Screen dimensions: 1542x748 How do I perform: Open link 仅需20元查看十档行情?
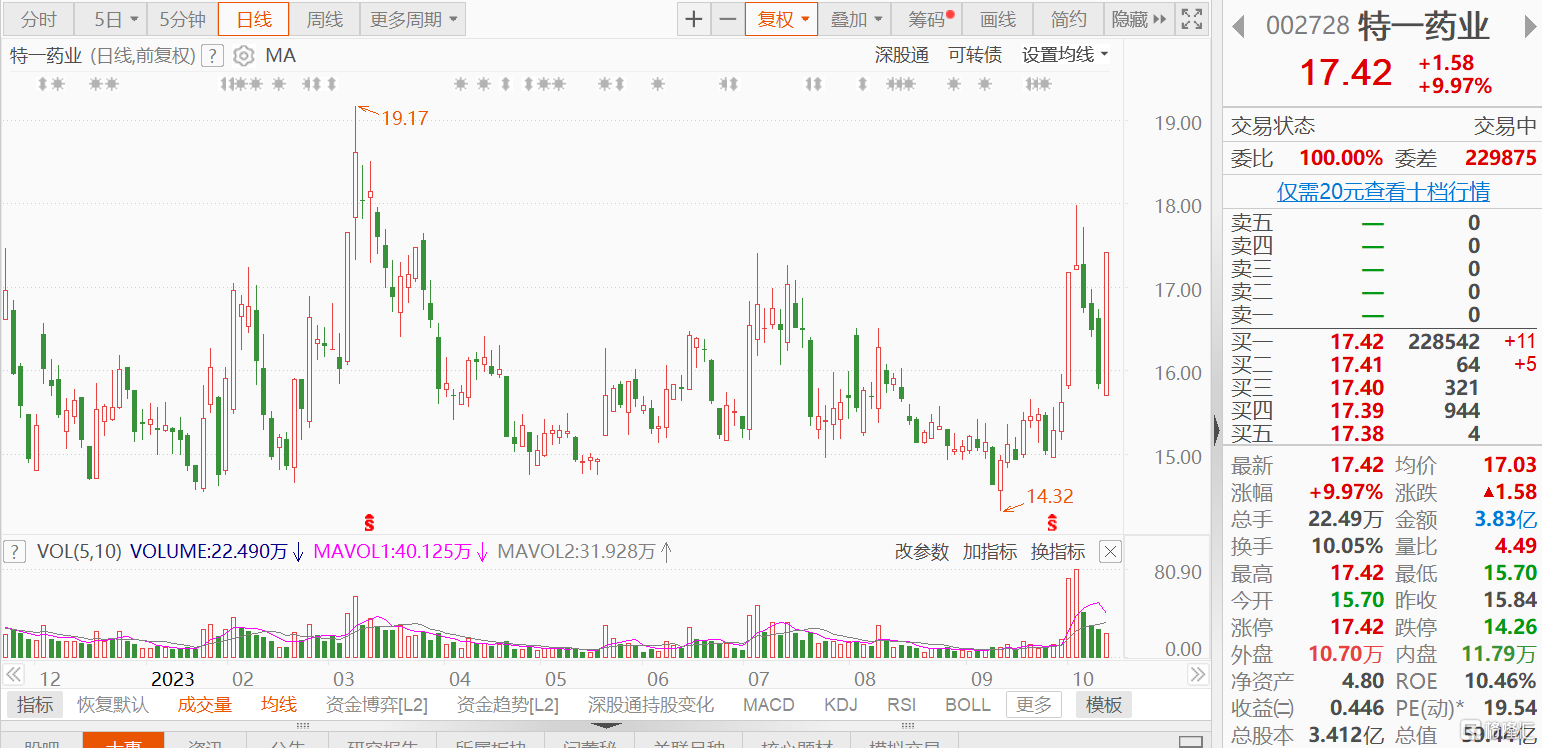(1383, 191)
